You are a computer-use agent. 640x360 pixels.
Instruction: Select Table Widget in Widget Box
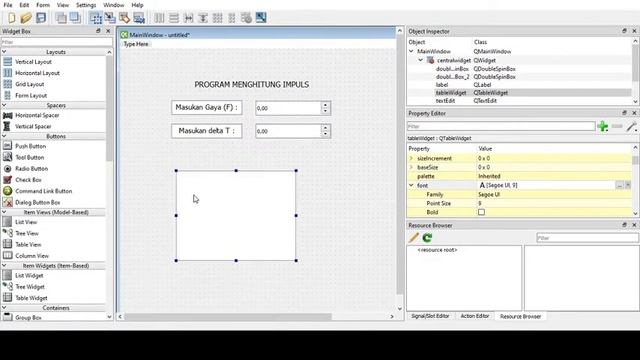pos(31,298)
